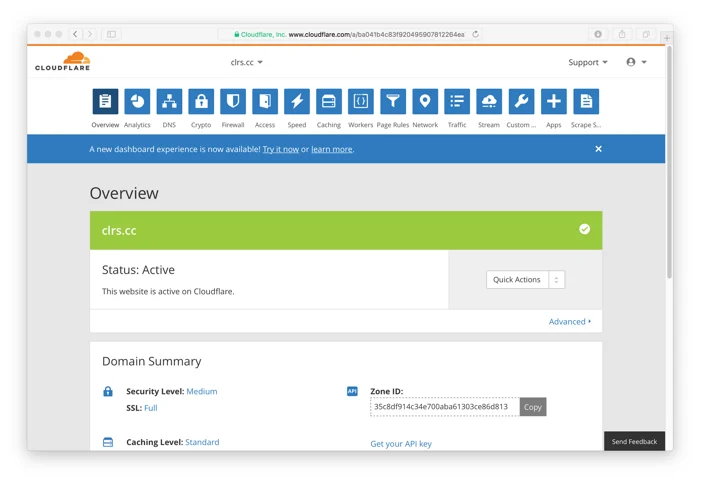The height and width of the screenshot is (494, 715).
Task: Click the learn more link
Action: (x=332, y=149)
